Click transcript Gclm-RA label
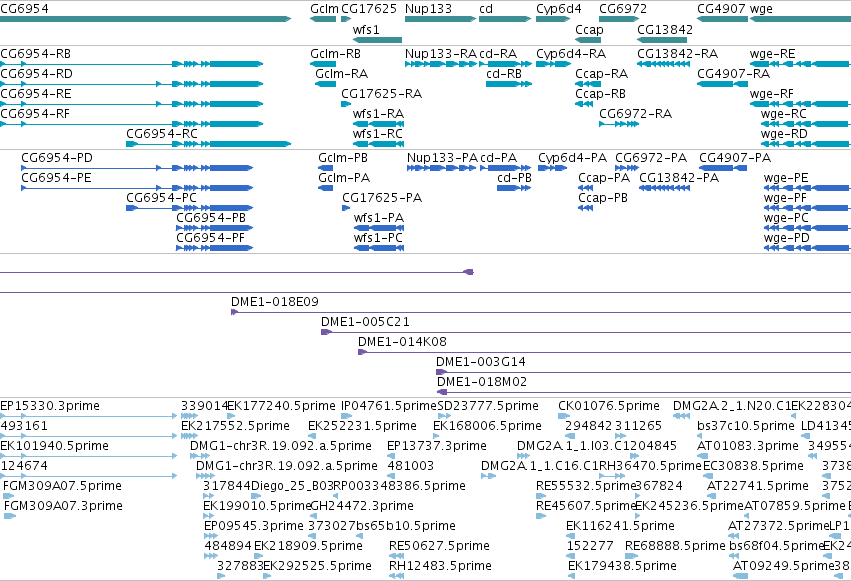The width and height of the screenshot is (851, 581). tap(341, 74)
